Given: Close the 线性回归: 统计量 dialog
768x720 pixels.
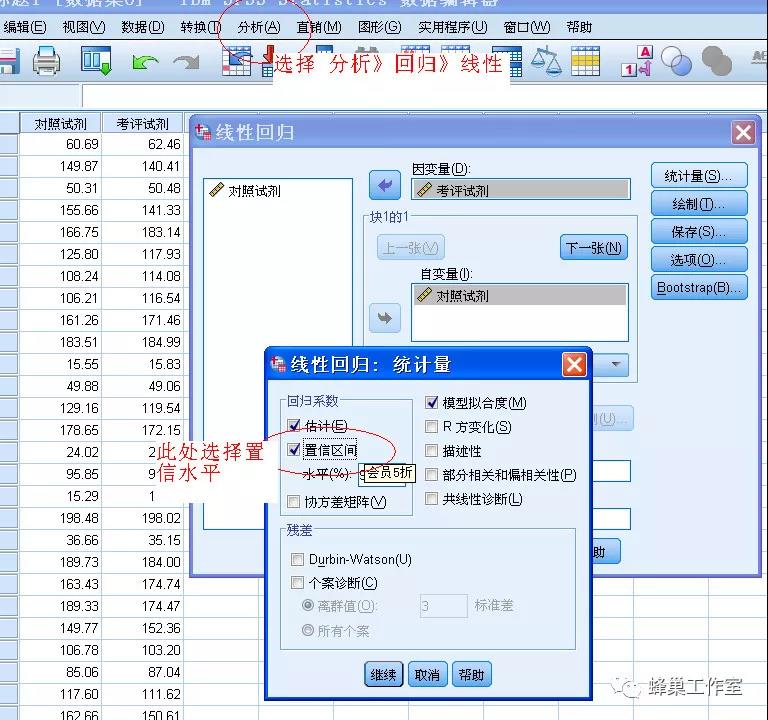Looking at the screenshot, I should click(574, 365).
